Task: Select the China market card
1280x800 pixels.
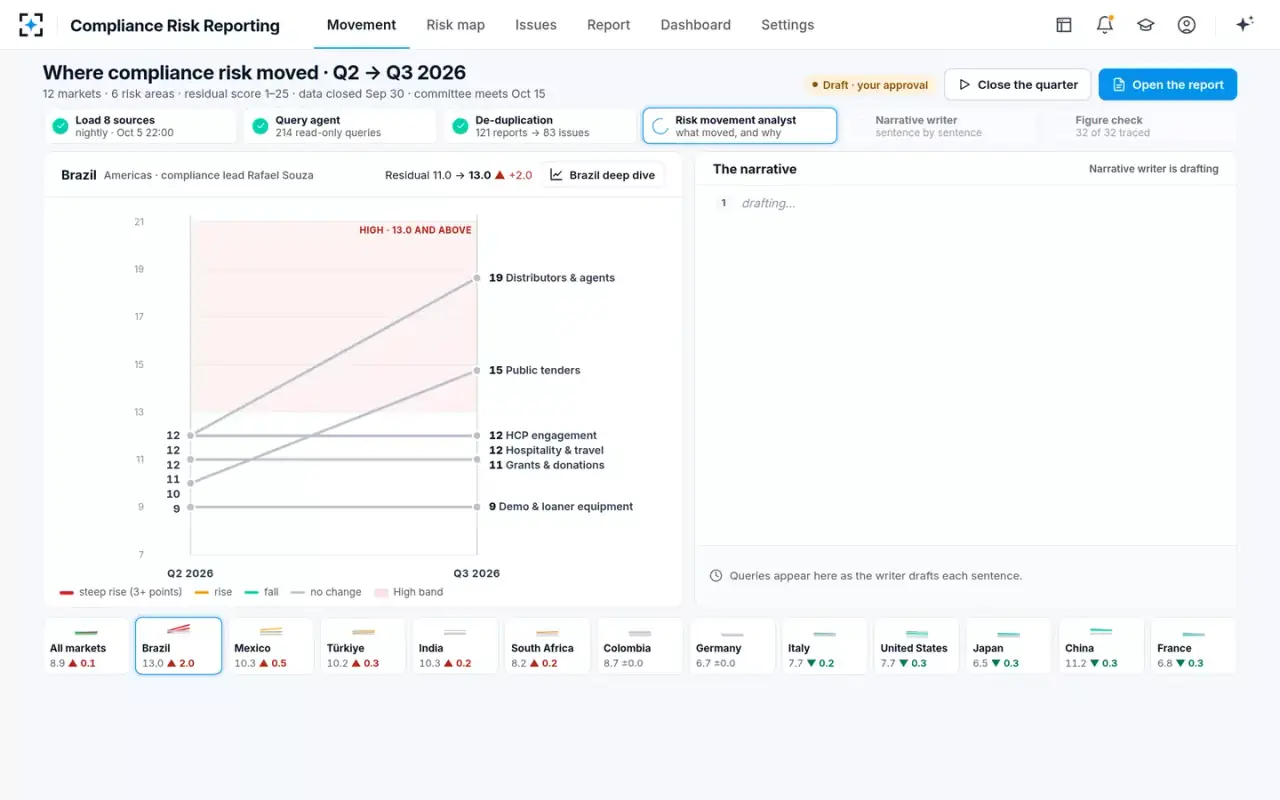Action: click(x=1101, y=646)
